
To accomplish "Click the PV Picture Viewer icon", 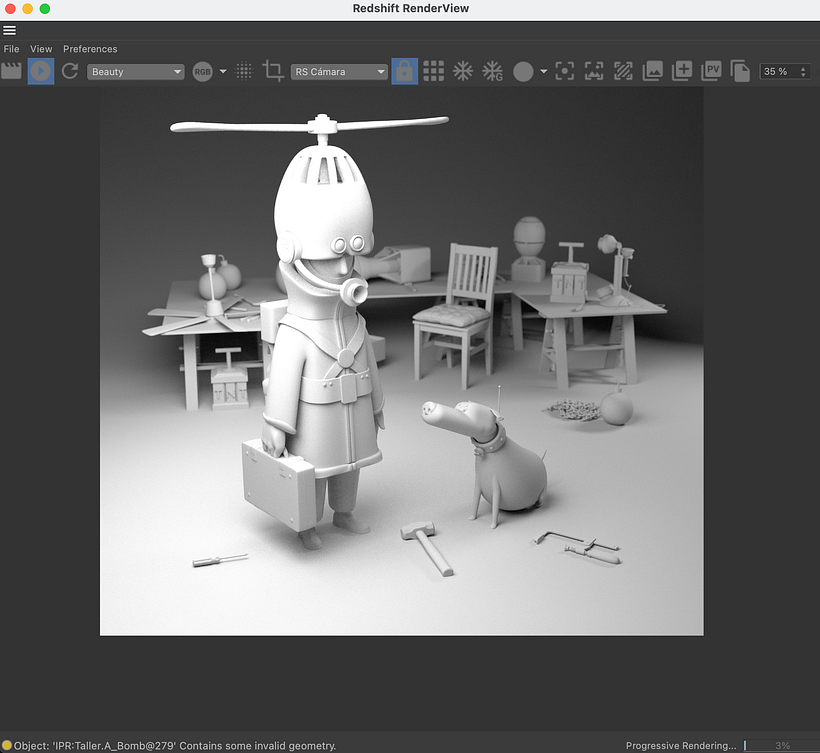I will point(711,71).
